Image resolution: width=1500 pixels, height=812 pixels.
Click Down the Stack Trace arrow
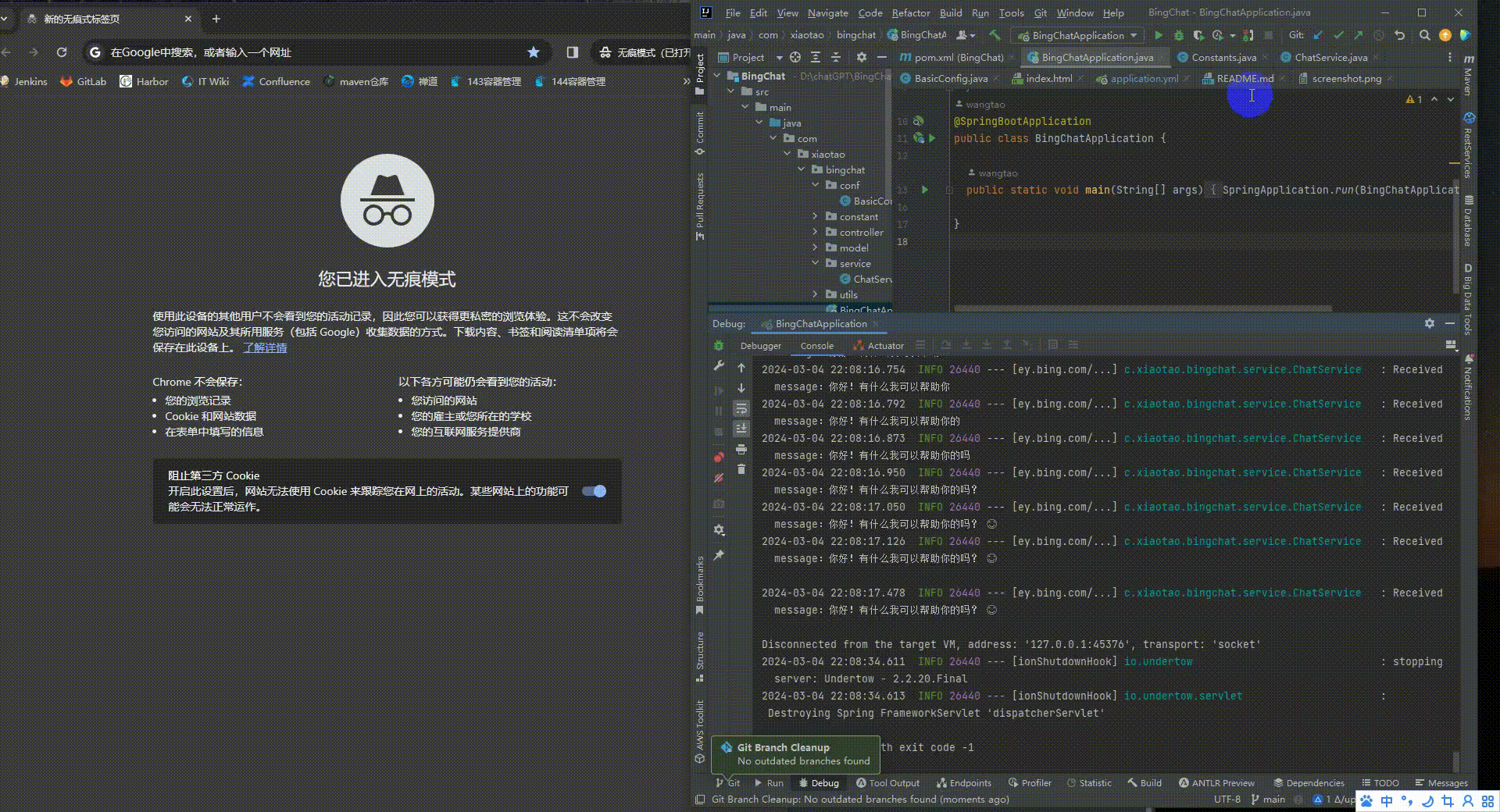pyautogui.click(x=741, y=388)
